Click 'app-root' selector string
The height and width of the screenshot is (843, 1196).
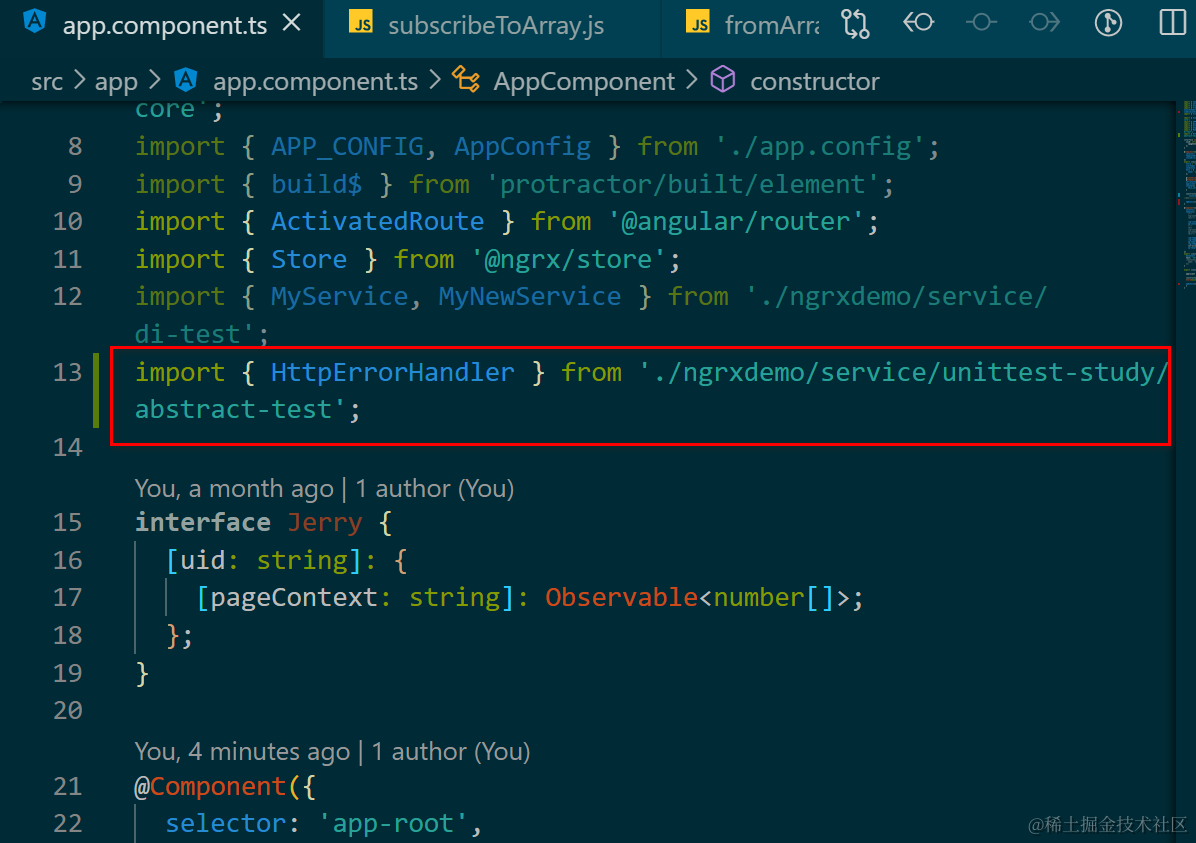coord(392,824)
